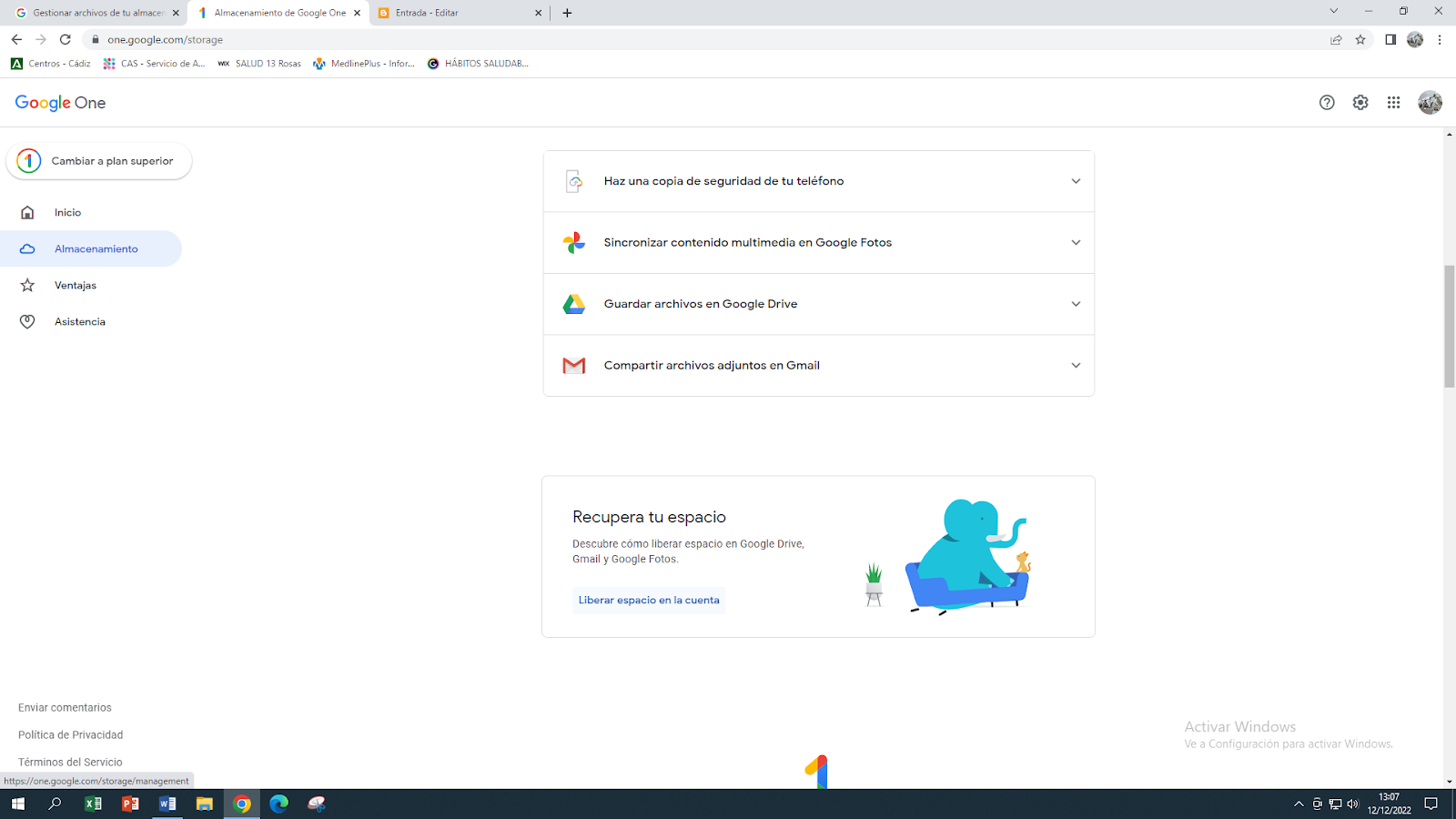Expand 'Compartir archivos adjuntos en Gmail' chevron
The height and width of the screenshot is (819, 1456).
1076,366
